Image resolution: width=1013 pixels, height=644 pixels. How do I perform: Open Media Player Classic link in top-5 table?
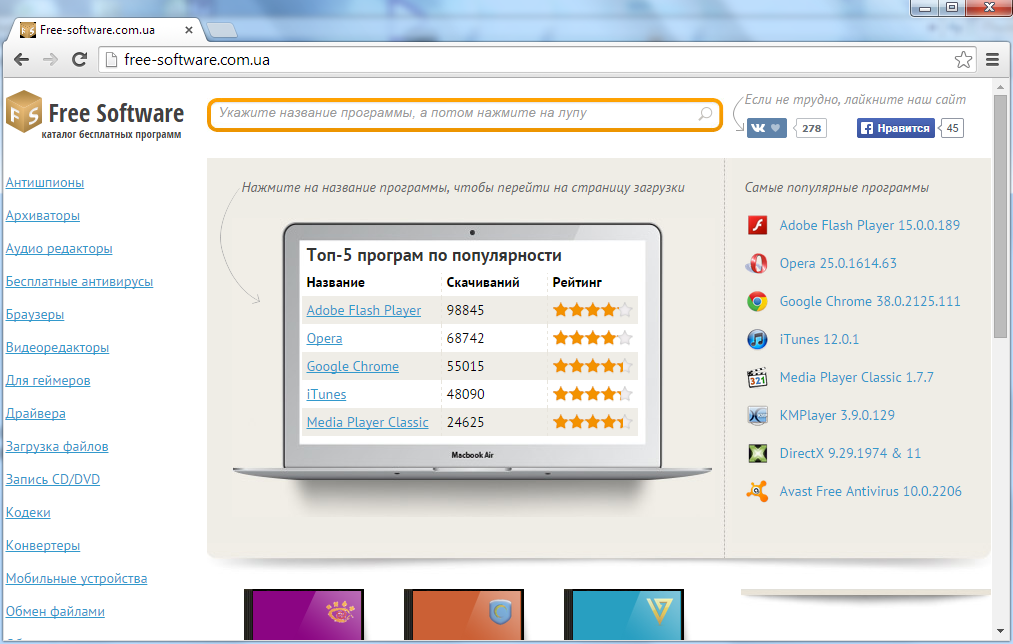(368, 422)
